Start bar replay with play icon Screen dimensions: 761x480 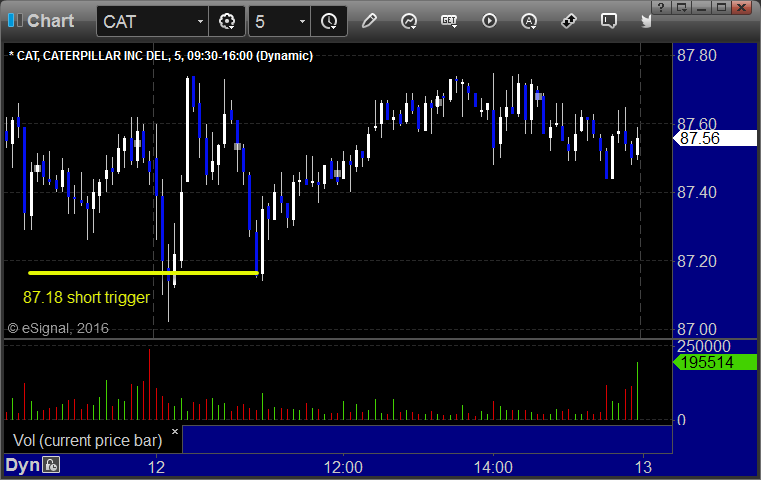(489, 21)
